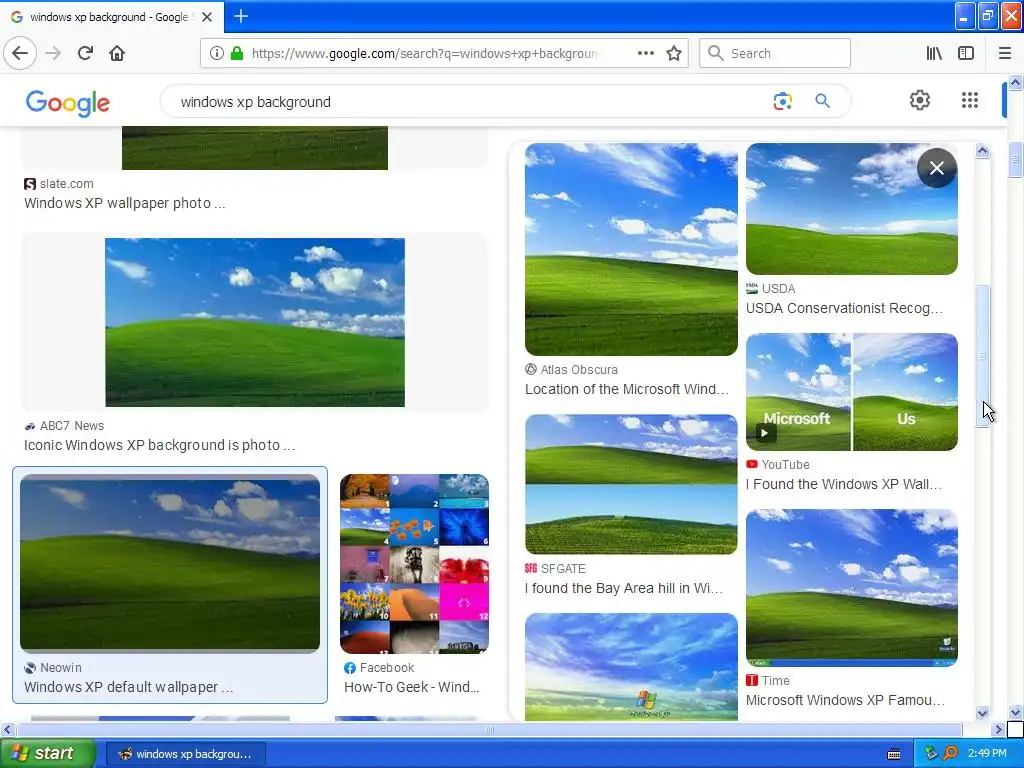Toggle the sidebar view icon
Screen dimensions: 1024x768
[x=966, y=53]
